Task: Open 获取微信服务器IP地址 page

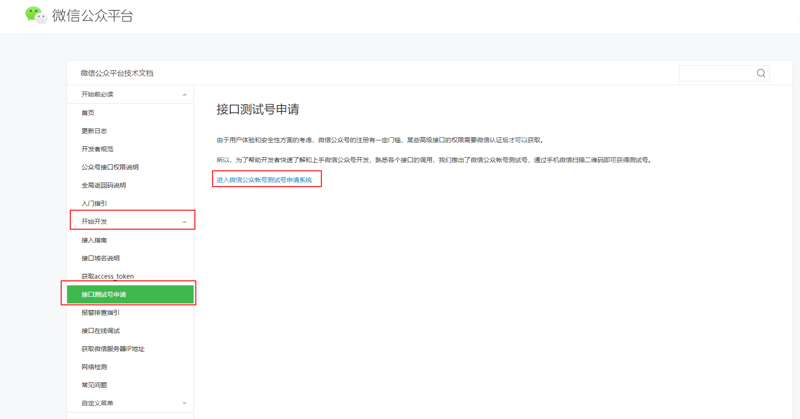Action: coord(113,349)
